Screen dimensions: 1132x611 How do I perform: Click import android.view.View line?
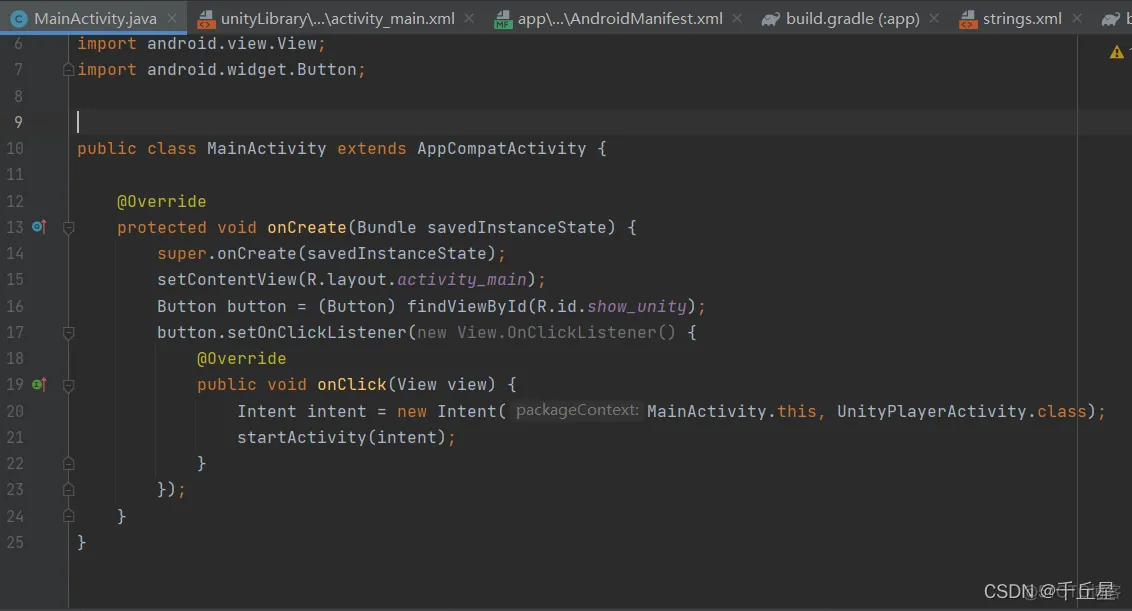pyautogui.click(x=201, y=43)
